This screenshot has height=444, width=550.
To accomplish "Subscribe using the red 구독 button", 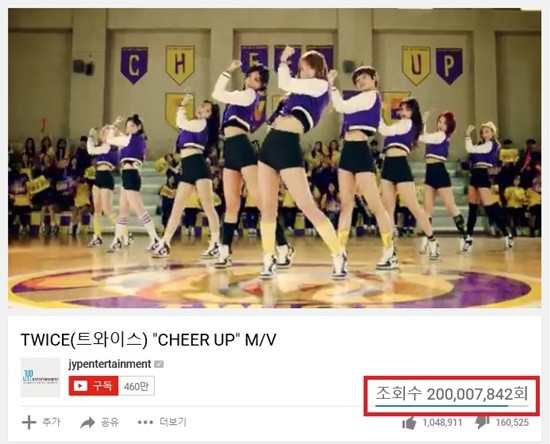I will 94,386.
